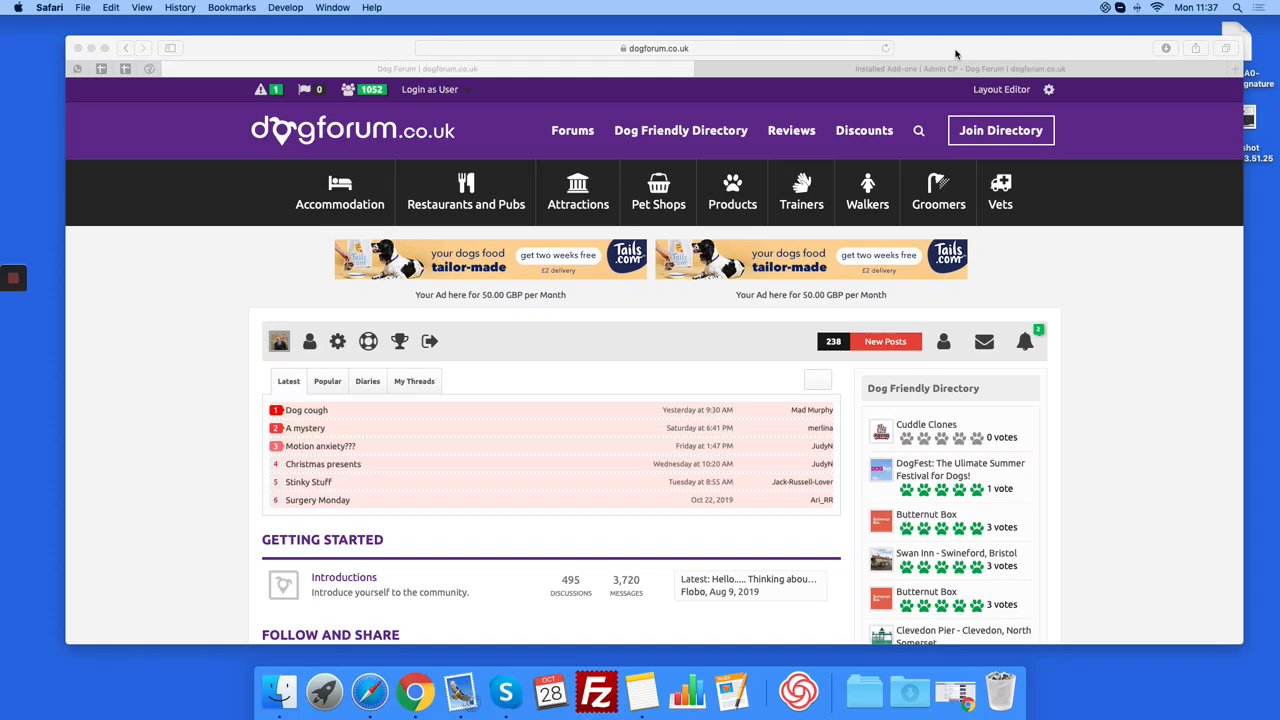Click the Join Directory button
This screenshot has height=720, width=1280.
[x=1001, y=131]
